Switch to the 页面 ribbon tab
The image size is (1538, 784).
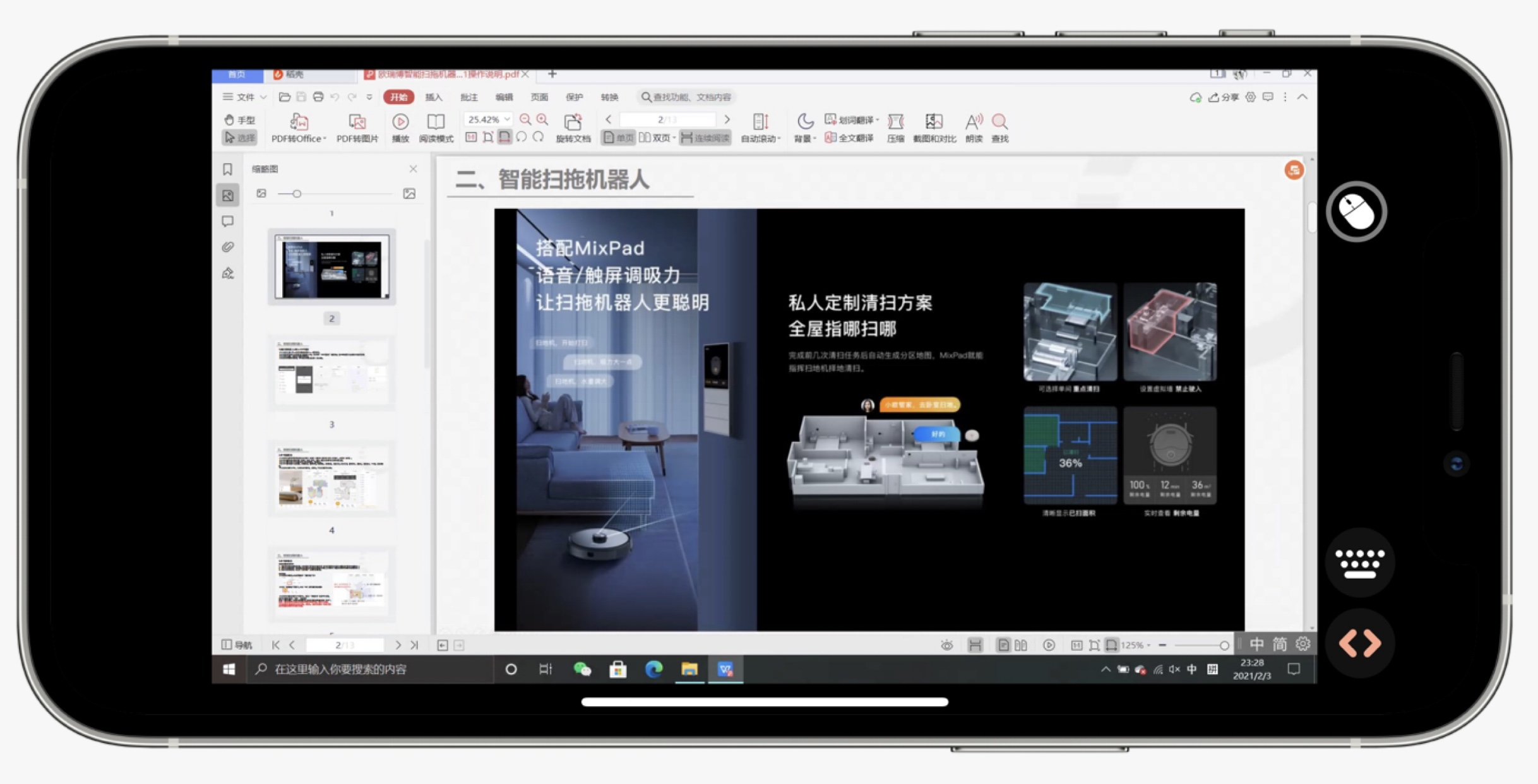point(539,97)
